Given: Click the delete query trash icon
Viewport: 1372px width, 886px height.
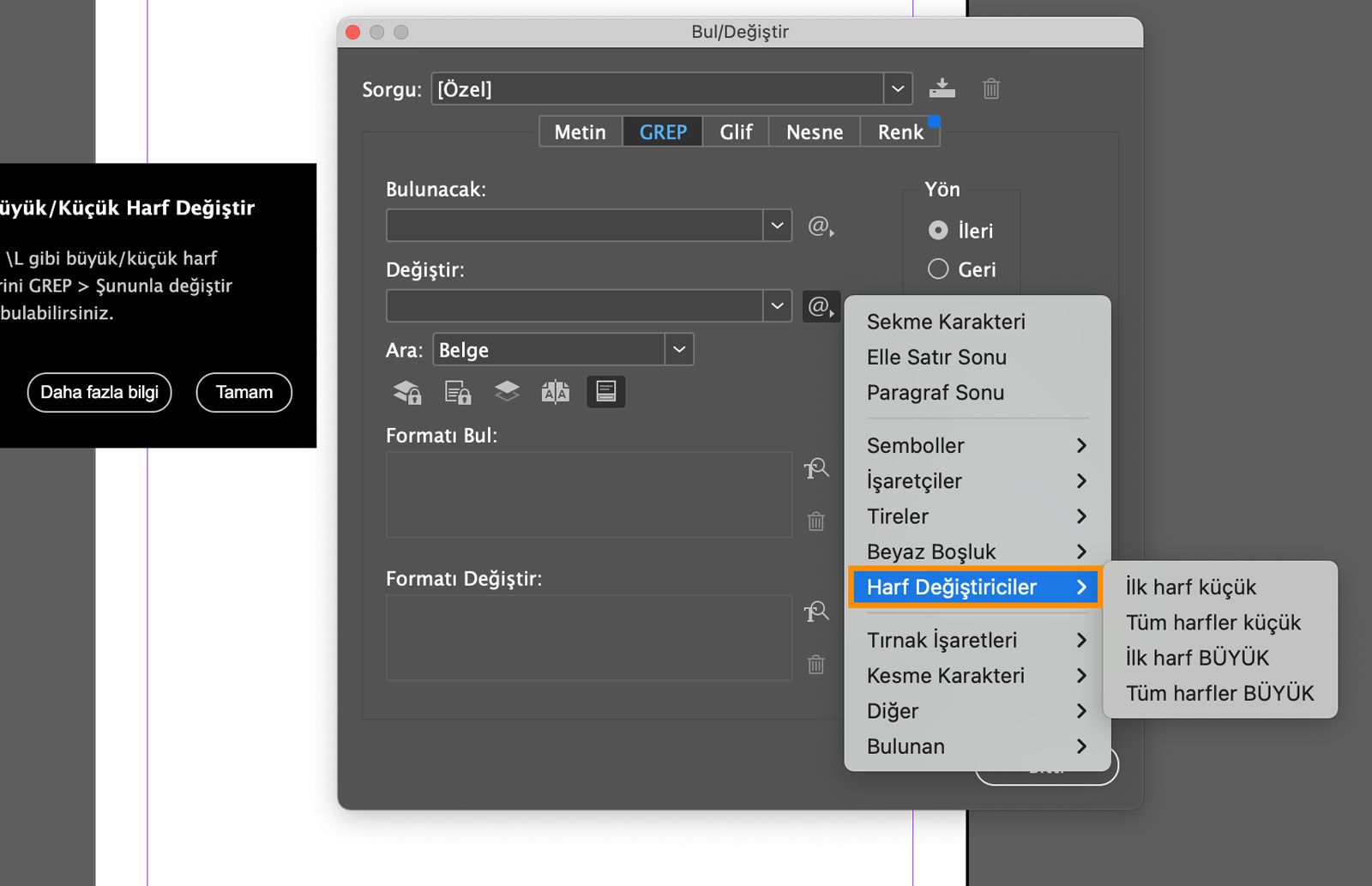Looking at the screenshot, I should coord(991,88).
